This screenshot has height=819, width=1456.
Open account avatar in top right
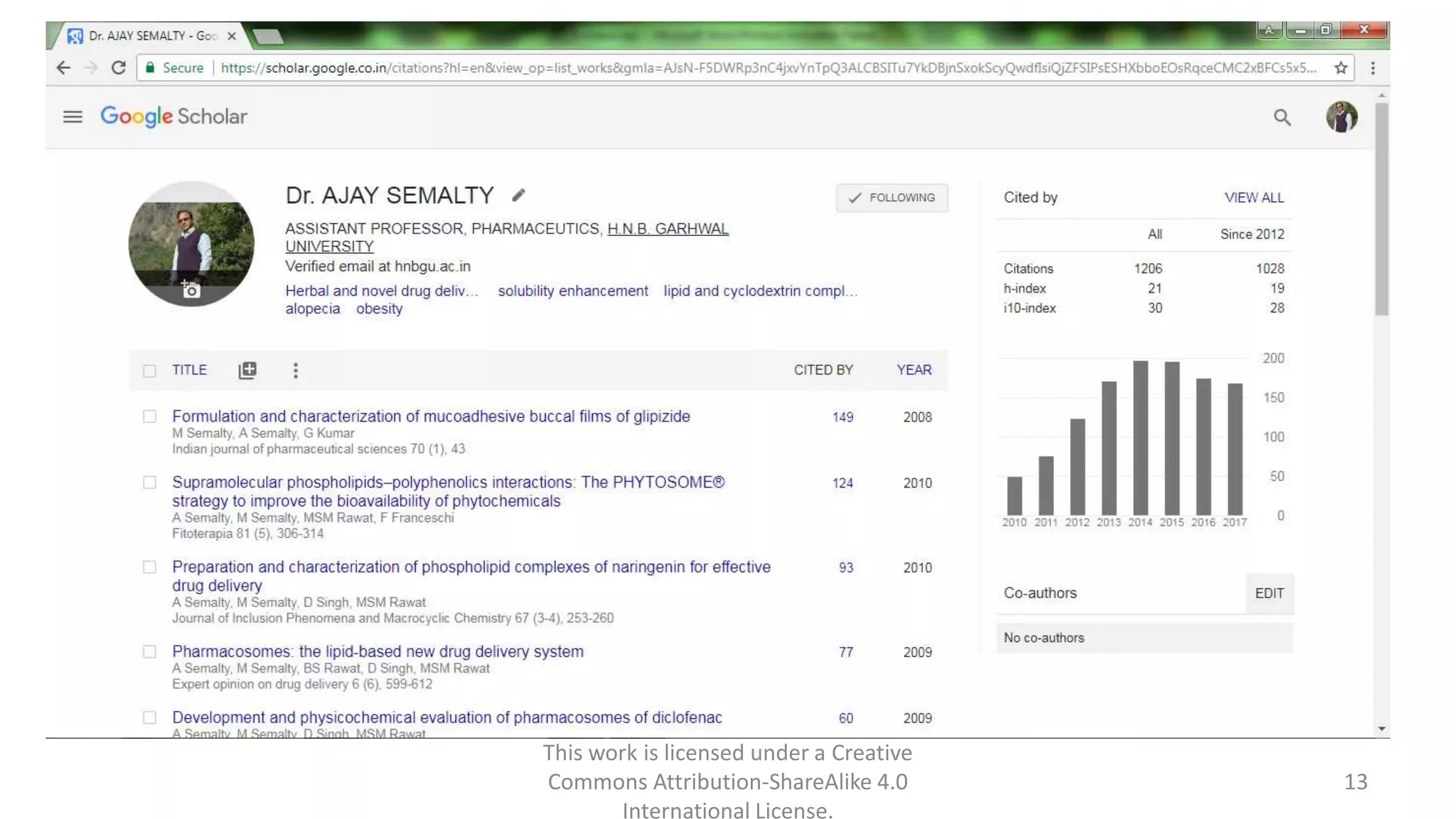(x=1341, y=117)
